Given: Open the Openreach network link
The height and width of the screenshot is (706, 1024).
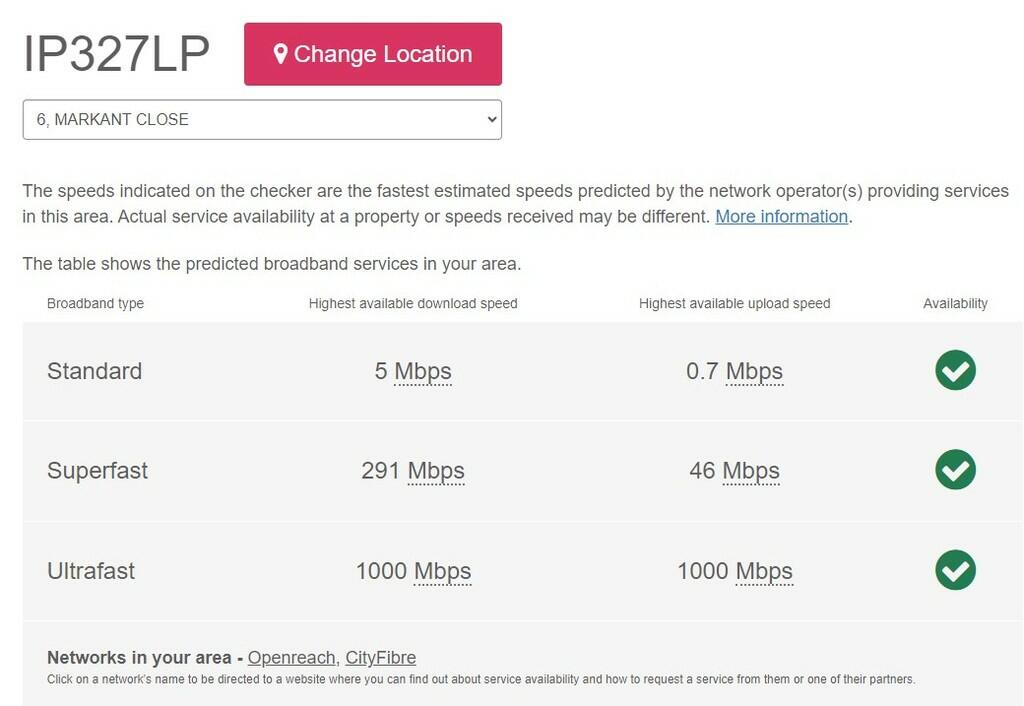Looking at the screenshot, I should click(x=291, y=658).
